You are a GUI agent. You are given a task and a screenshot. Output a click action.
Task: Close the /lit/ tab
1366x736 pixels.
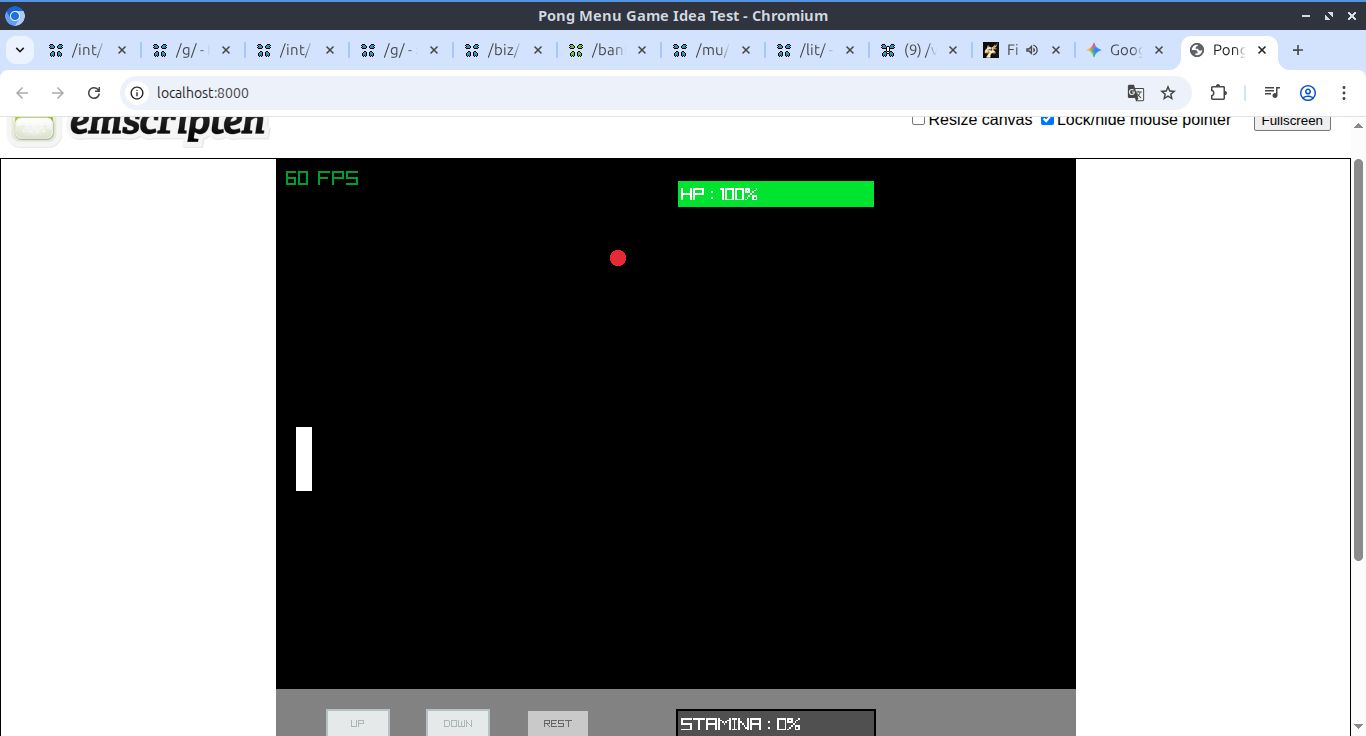(x=850, y=50)
